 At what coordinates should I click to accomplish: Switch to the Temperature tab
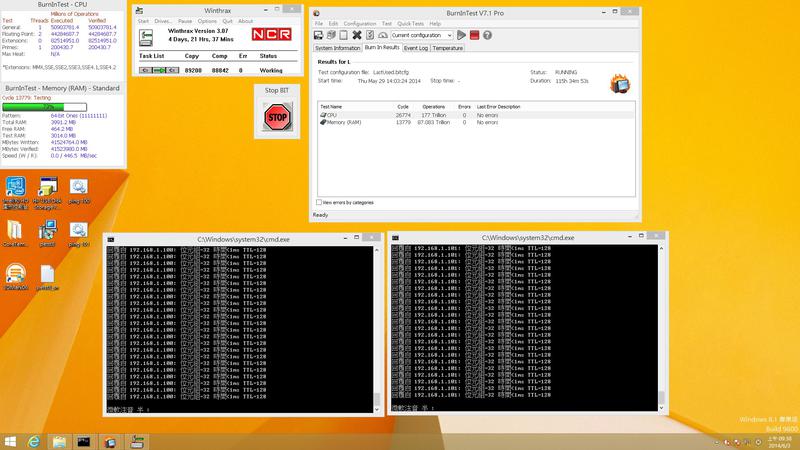click(x=447, y=48)
